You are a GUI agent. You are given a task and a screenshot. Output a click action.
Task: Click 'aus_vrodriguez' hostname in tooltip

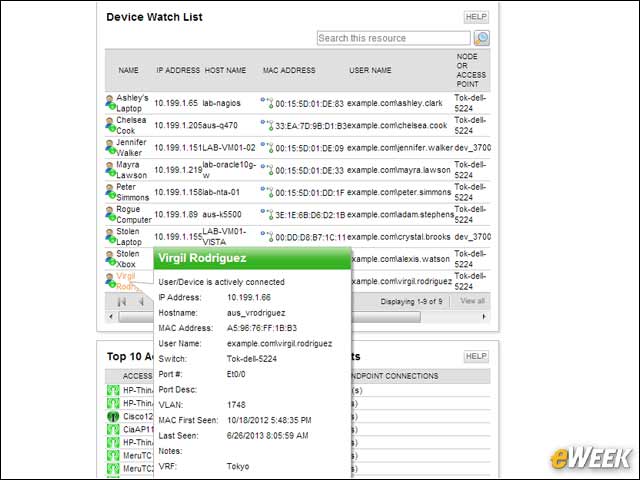point(256,313)
